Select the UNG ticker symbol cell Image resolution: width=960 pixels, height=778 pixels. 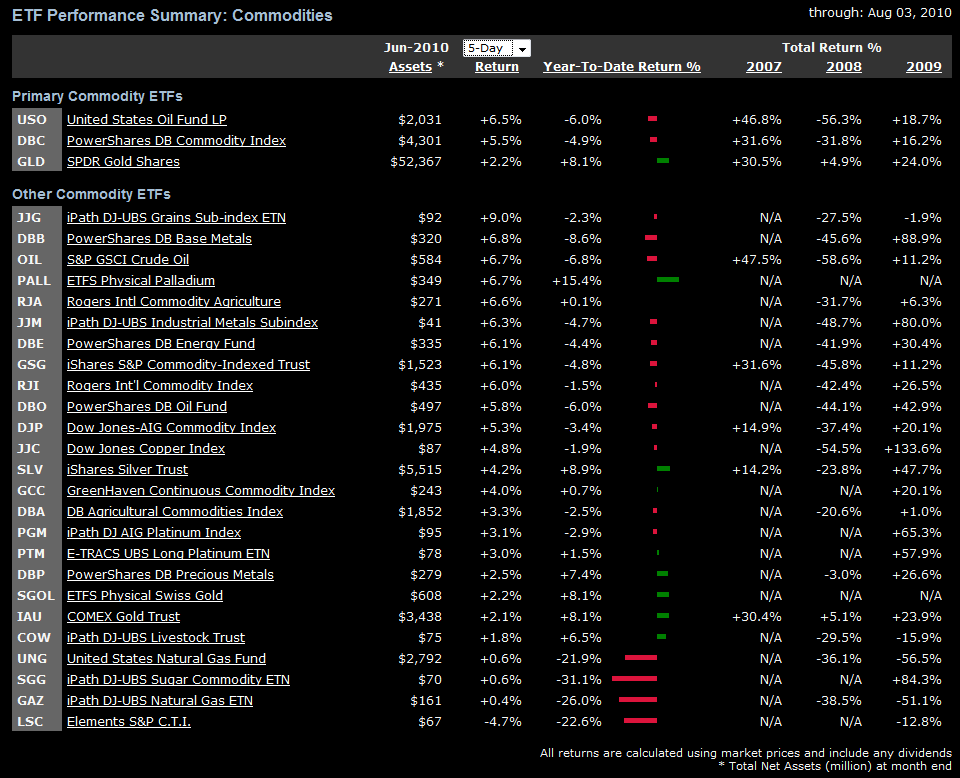(37, 659)
